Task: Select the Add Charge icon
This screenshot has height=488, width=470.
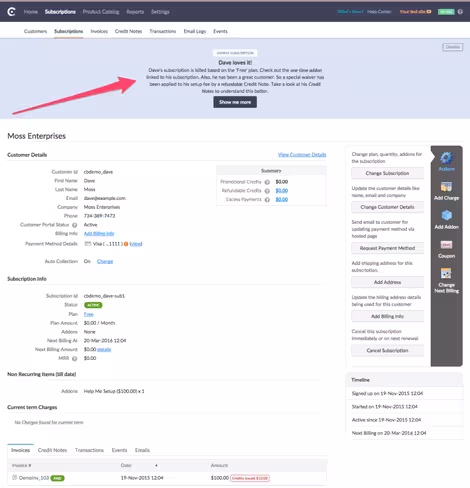Action: [x=446, y=187]
